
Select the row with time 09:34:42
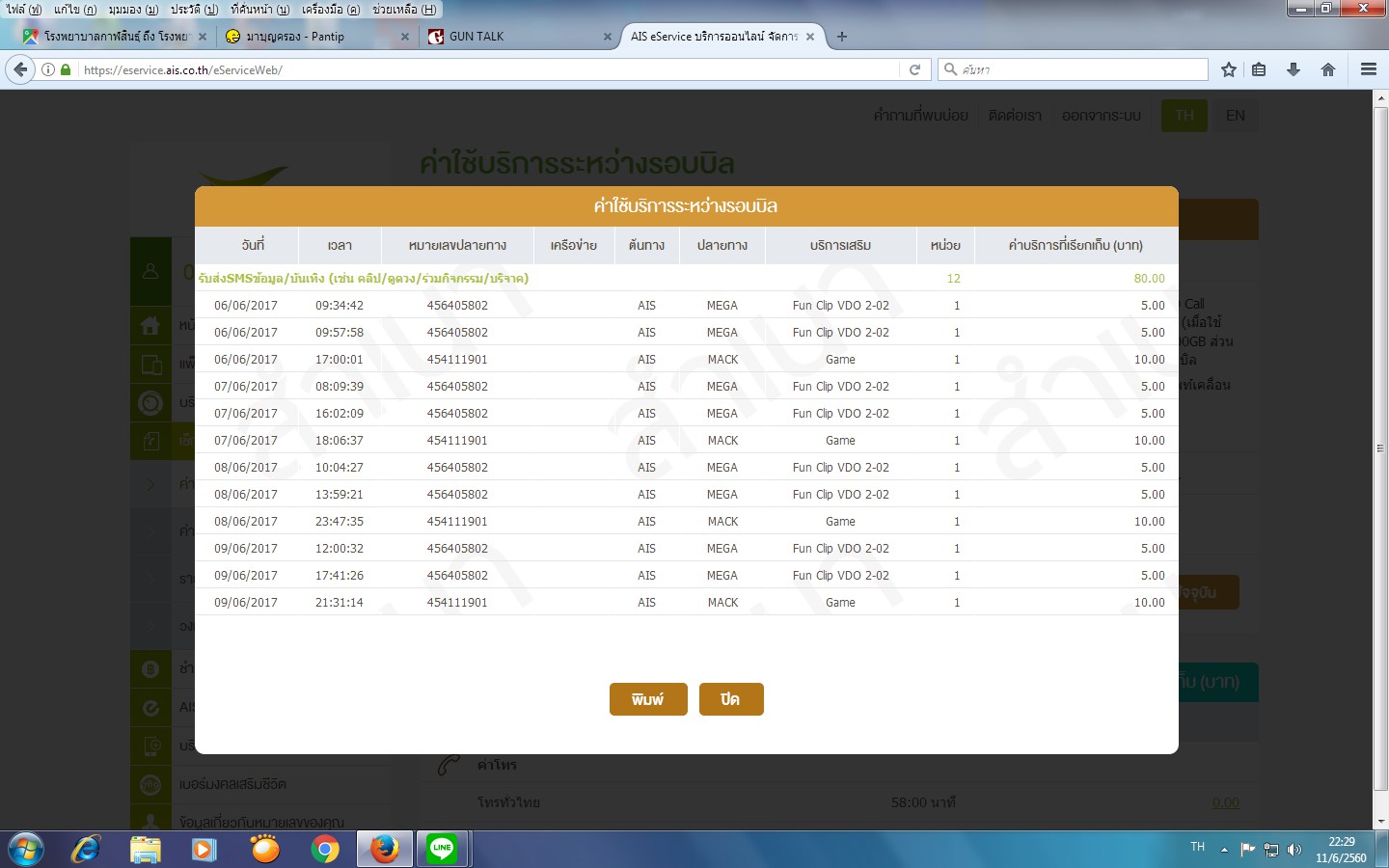(687, 305)
